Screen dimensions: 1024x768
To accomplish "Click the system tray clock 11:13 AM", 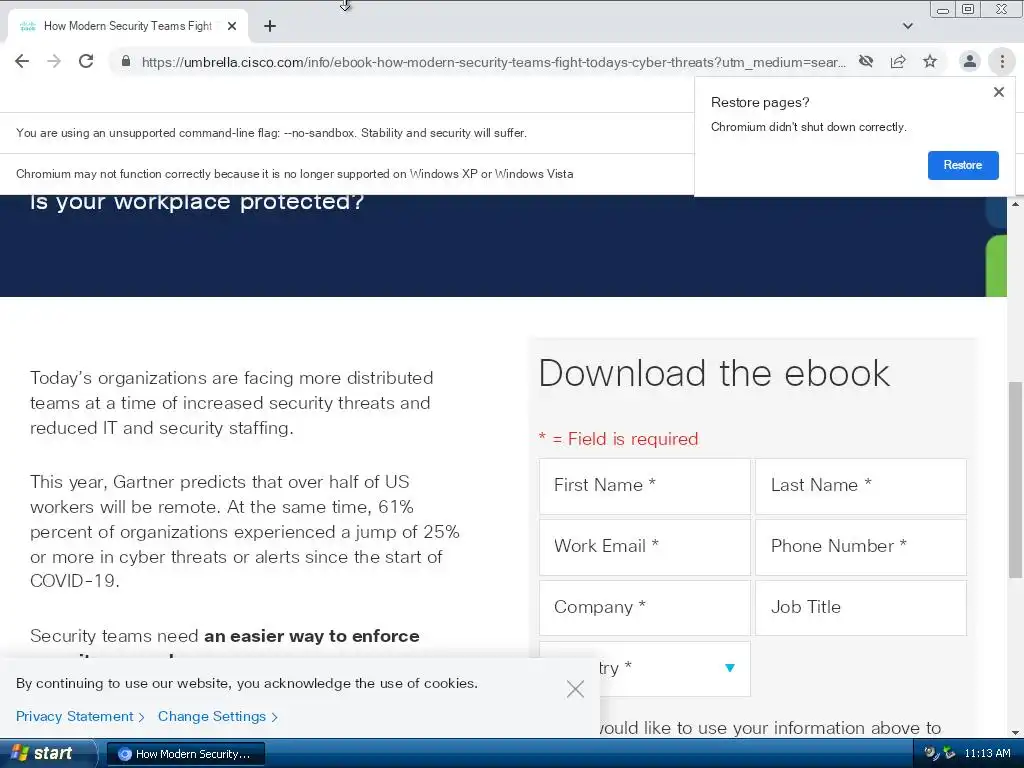I will tap(987, 753).
